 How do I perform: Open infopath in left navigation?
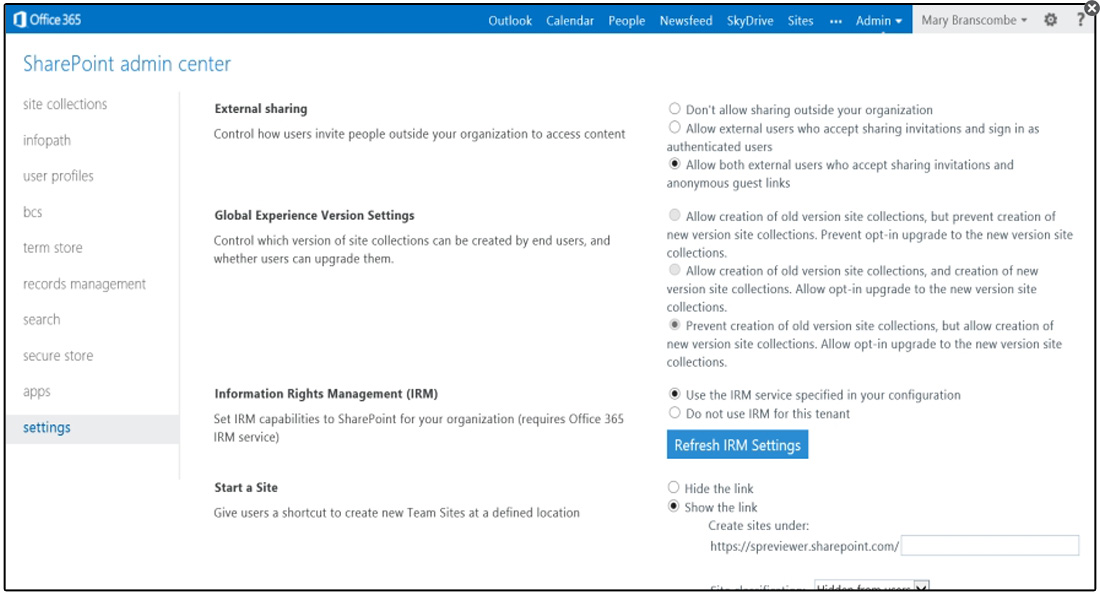click(x=47, y=140)
